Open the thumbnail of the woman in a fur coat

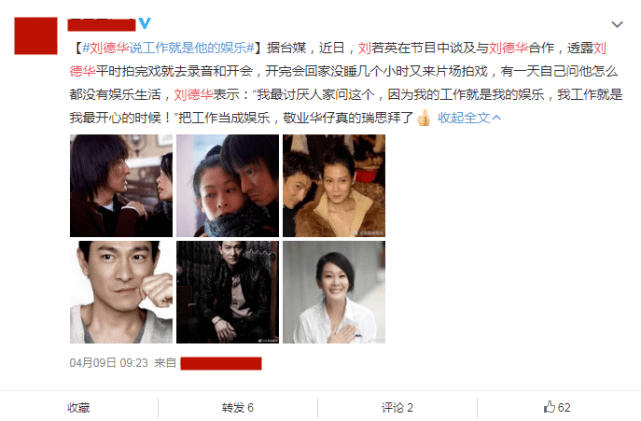point(334,186)
